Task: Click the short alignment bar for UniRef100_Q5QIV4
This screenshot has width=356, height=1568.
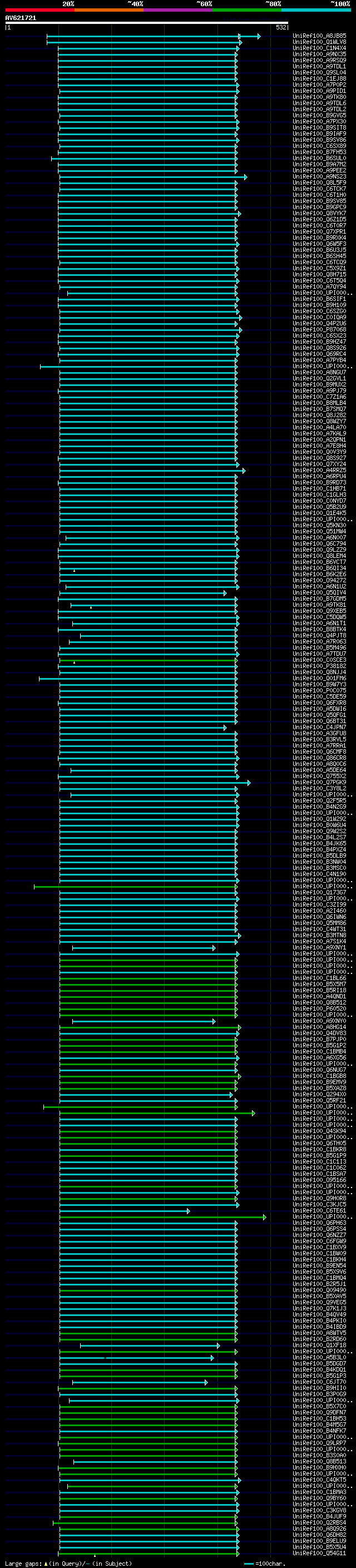Action: [143, 593]
